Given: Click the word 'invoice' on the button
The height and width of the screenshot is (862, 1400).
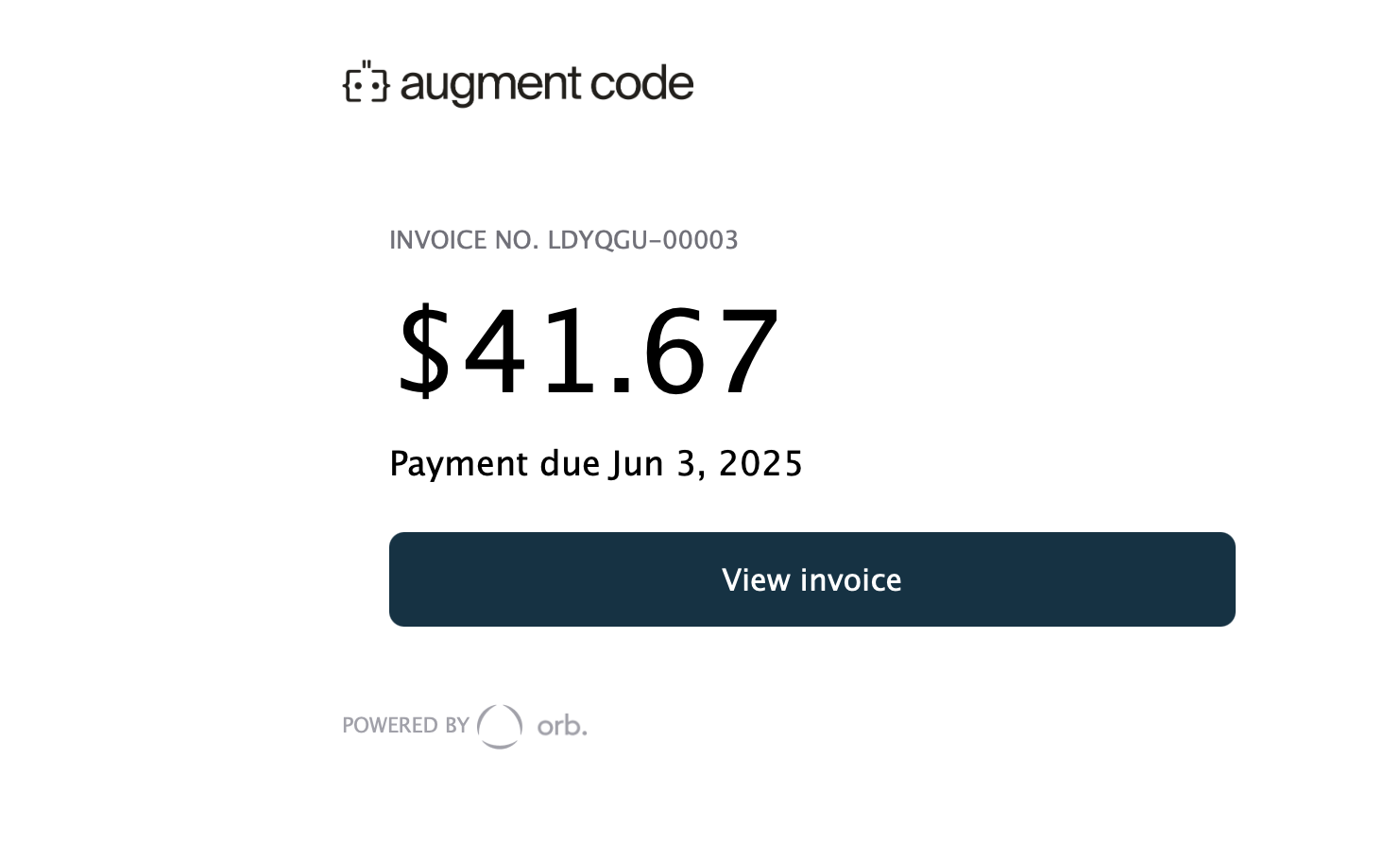Looking at the screenshot, I should click(x=851, y=579).
